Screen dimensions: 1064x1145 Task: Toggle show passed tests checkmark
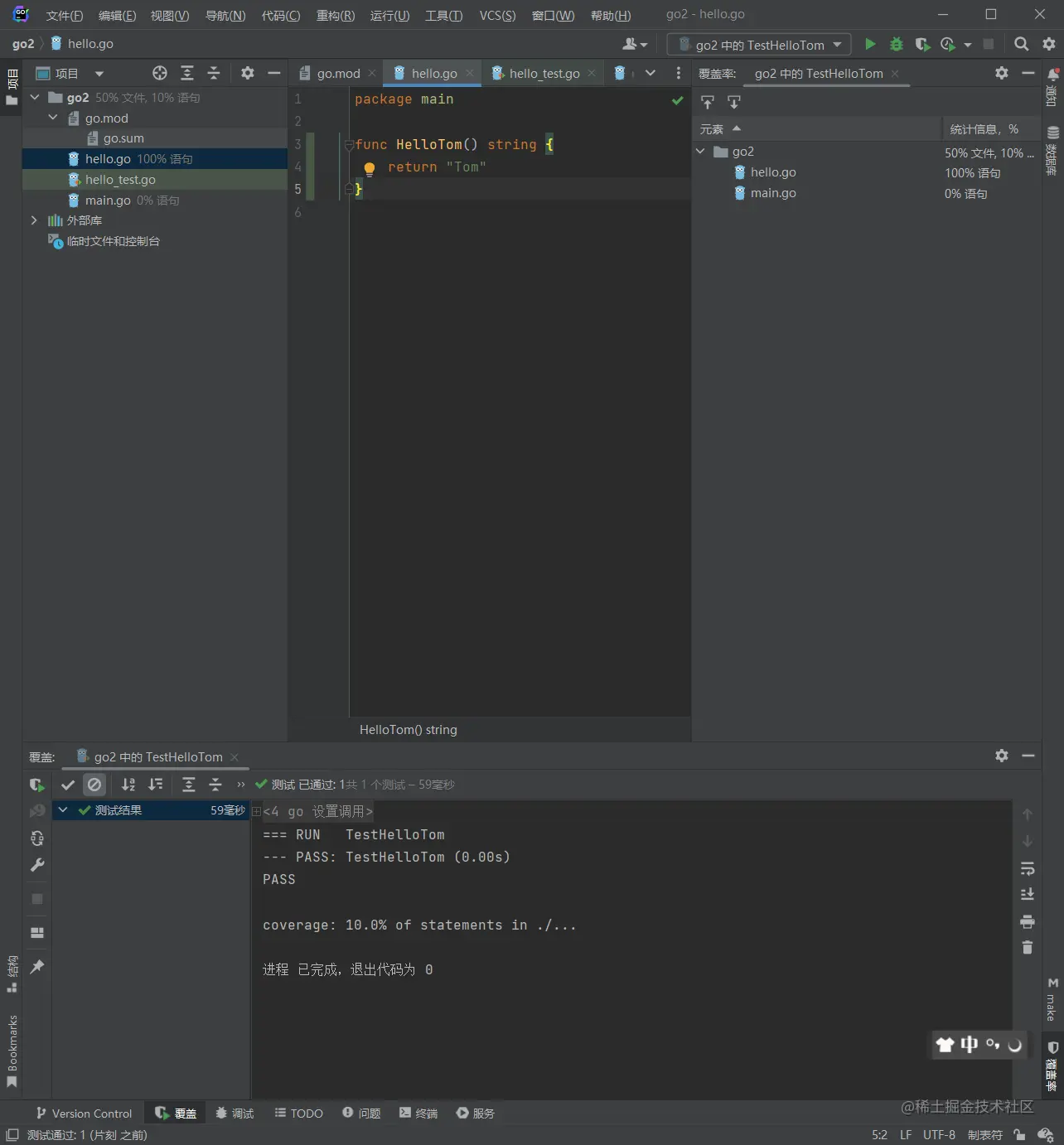click(x=68, y=785)
